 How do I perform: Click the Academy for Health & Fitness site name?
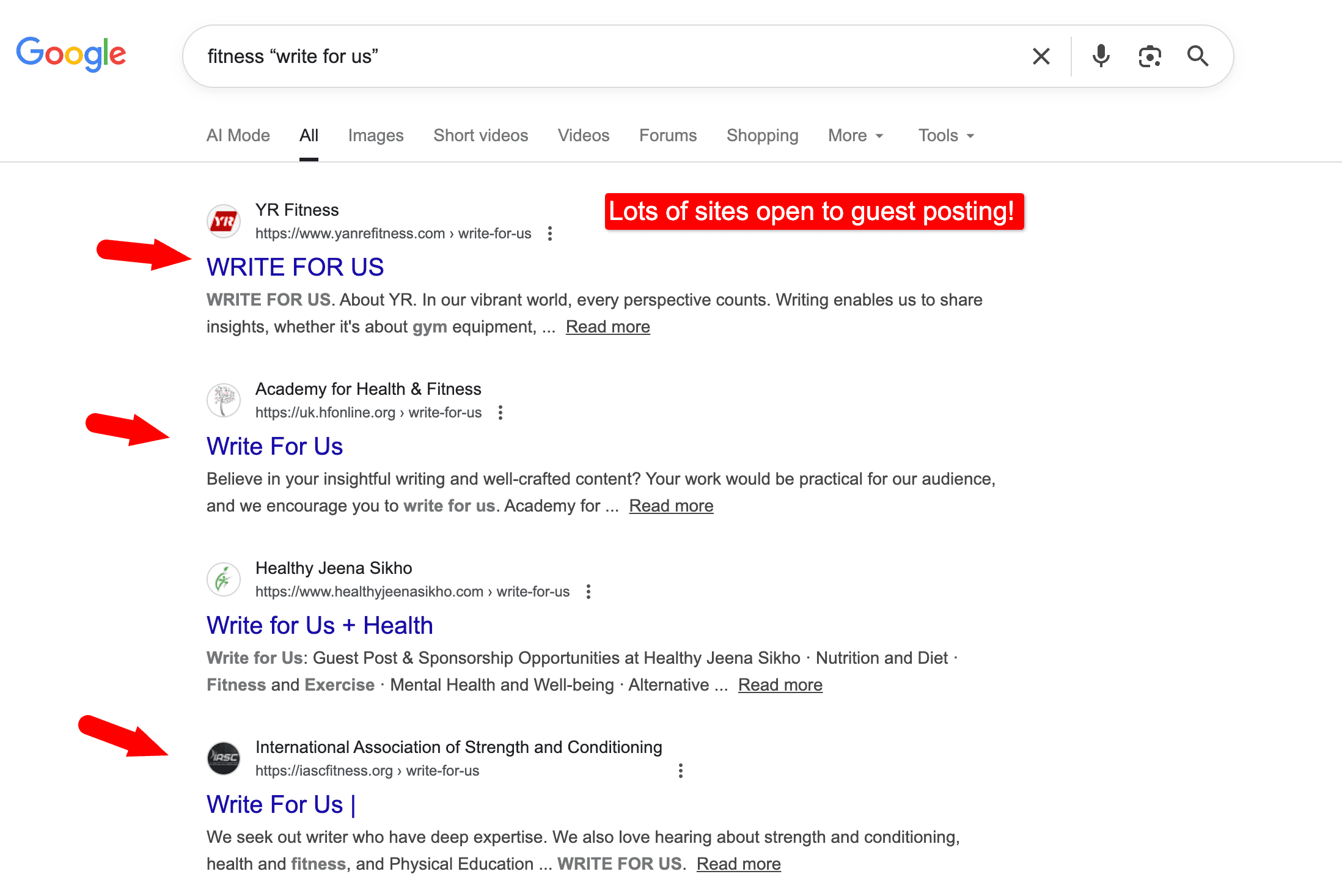point(369,389)
